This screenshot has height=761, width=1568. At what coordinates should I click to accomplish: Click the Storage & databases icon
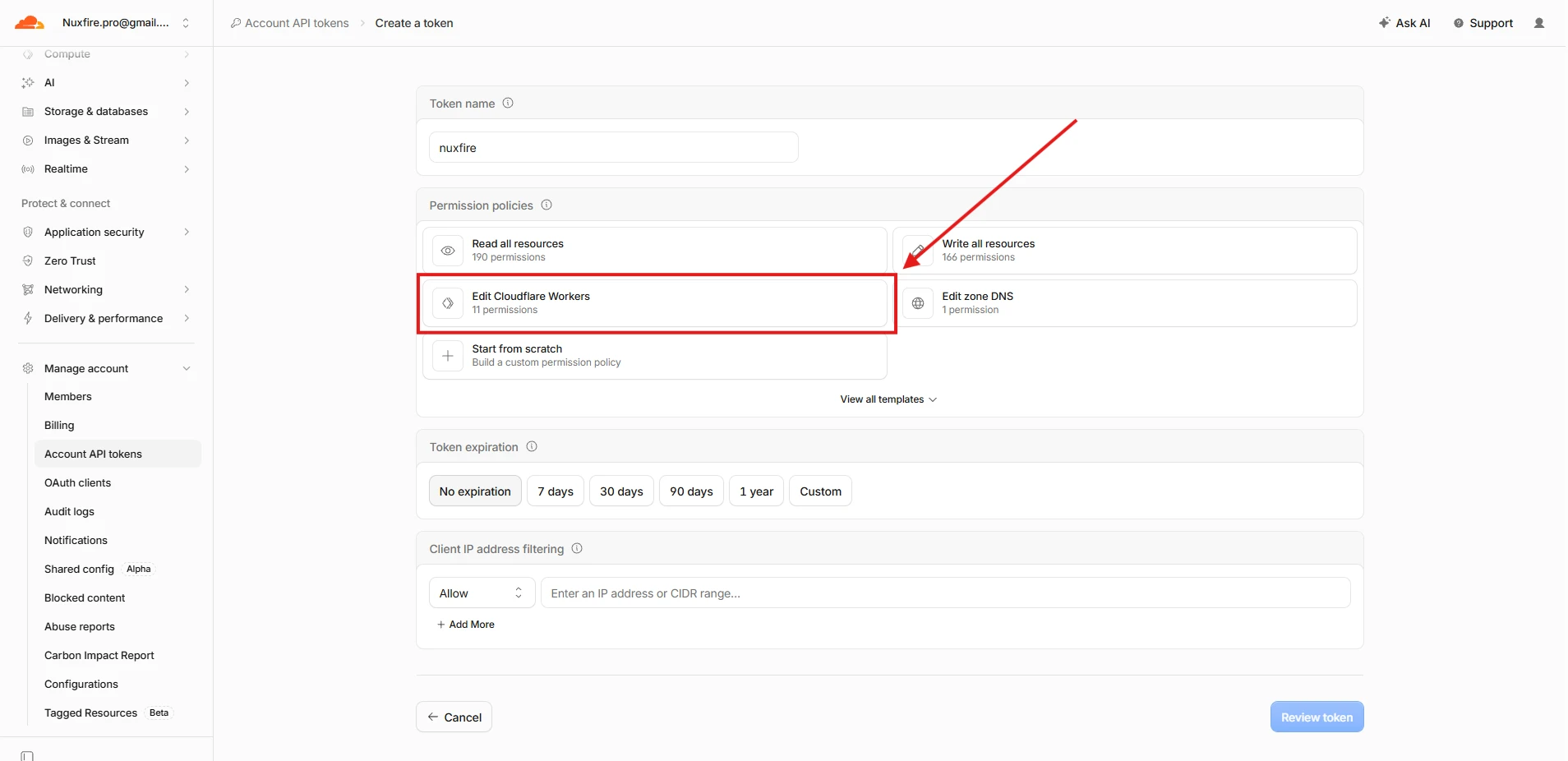28,112
